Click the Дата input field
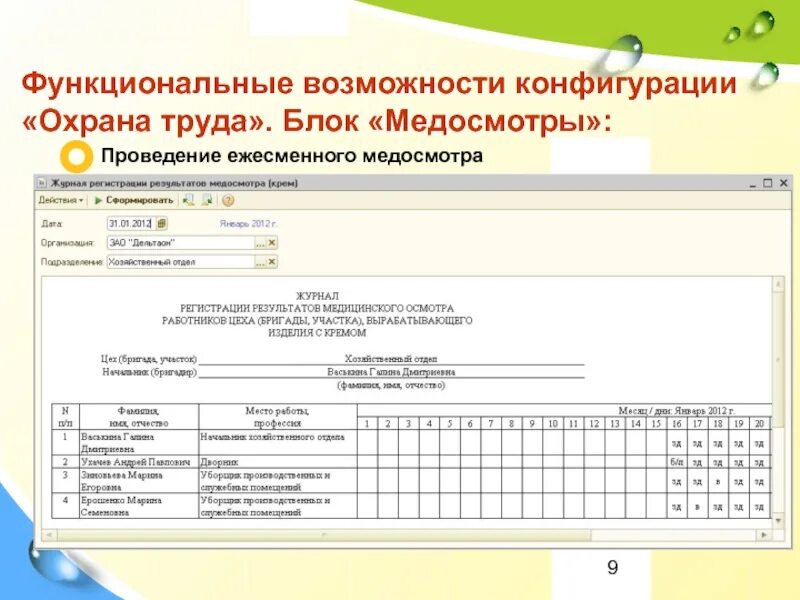Viewport: 800px width, 600px height. pos(130,223)
